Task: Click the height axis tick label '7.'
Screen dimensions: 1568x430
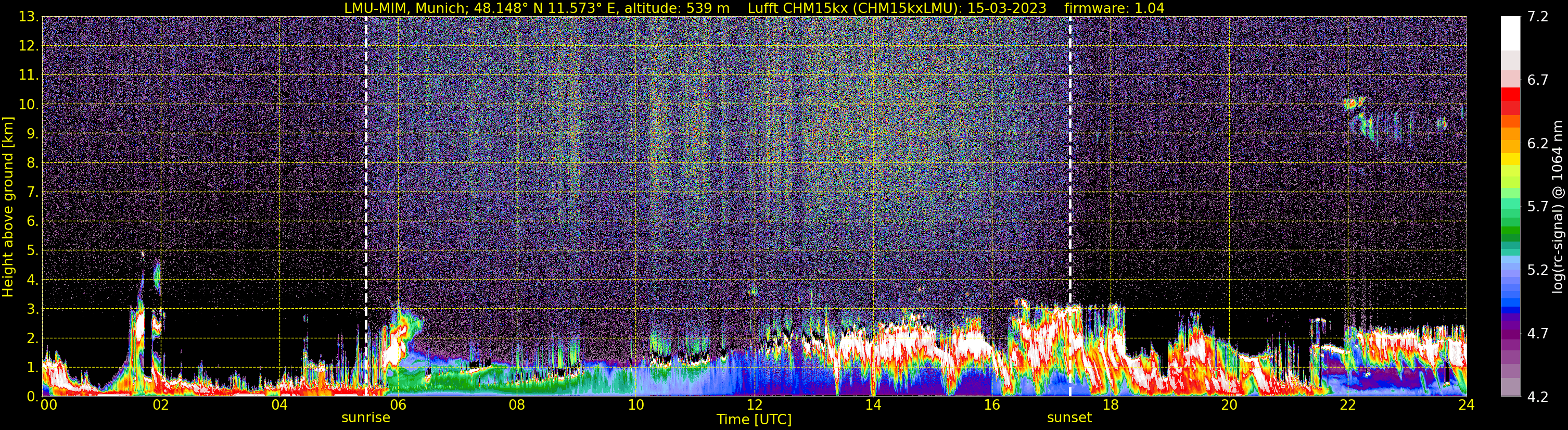Action: [x=32, y=193]
